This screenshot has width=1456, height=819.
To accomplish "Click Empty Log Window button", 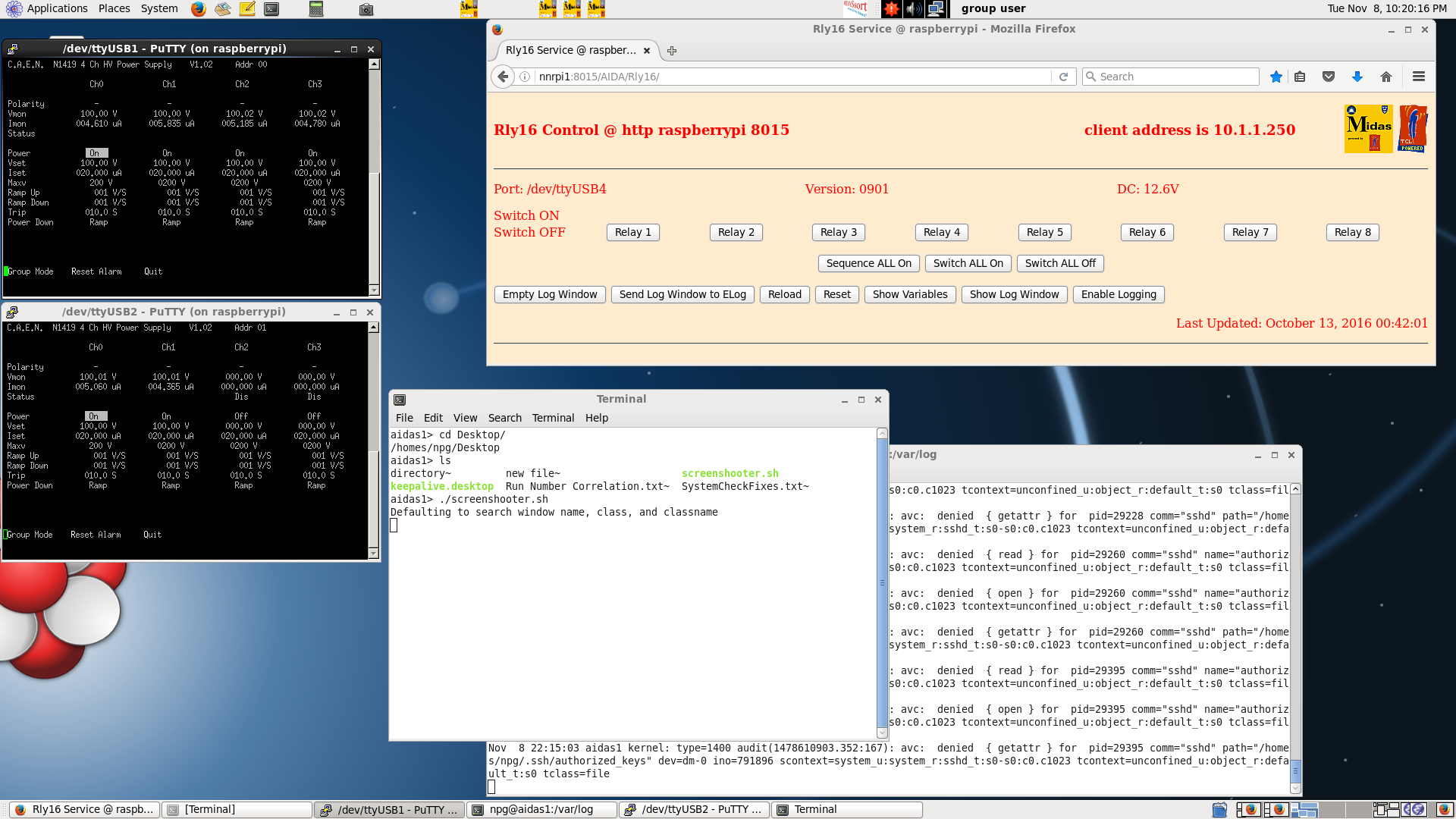I will (x=550, y=294).
